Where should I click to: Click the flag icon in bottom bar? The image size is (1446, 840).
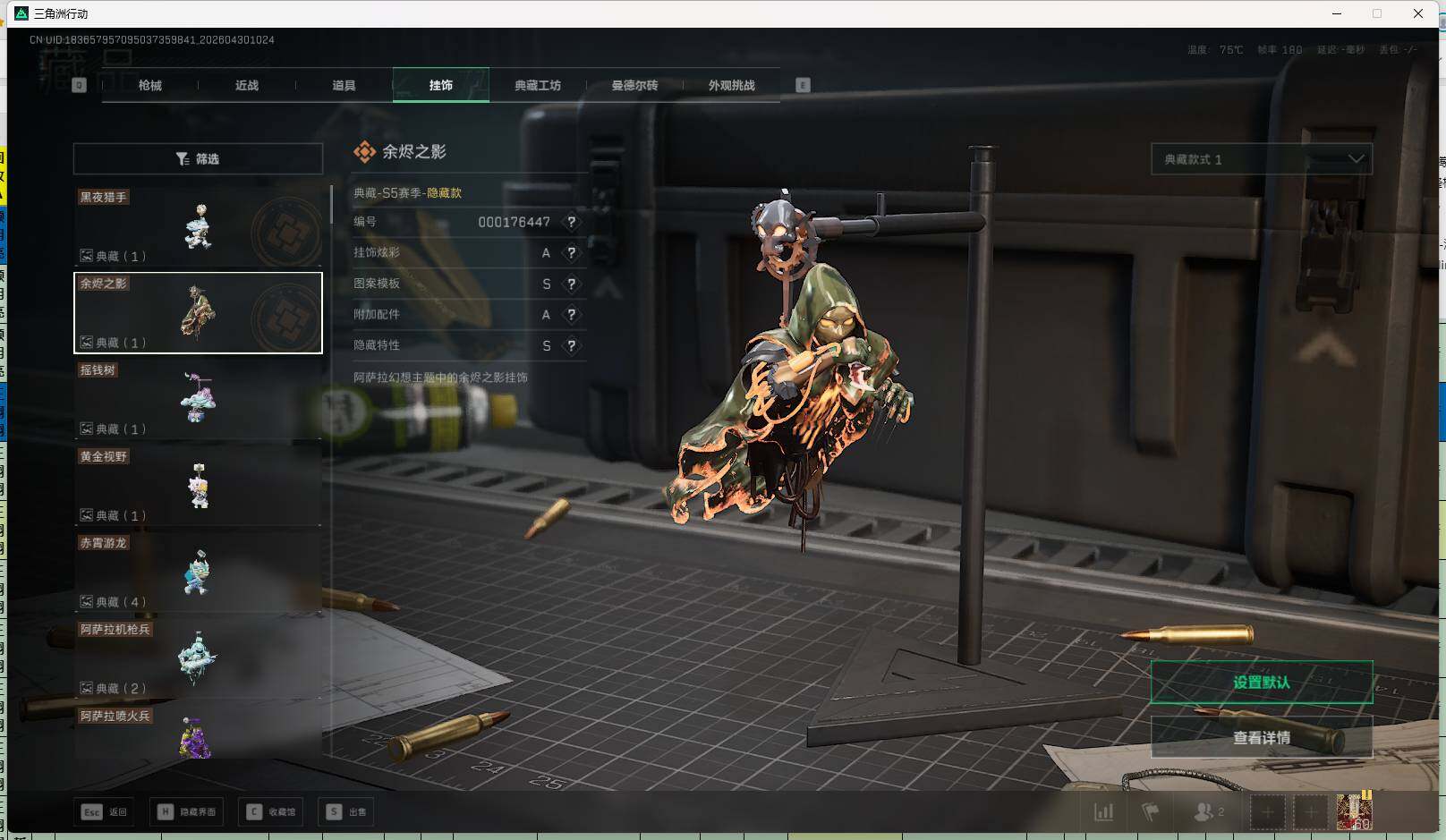pyautogui.click(x=1151, y=812)
